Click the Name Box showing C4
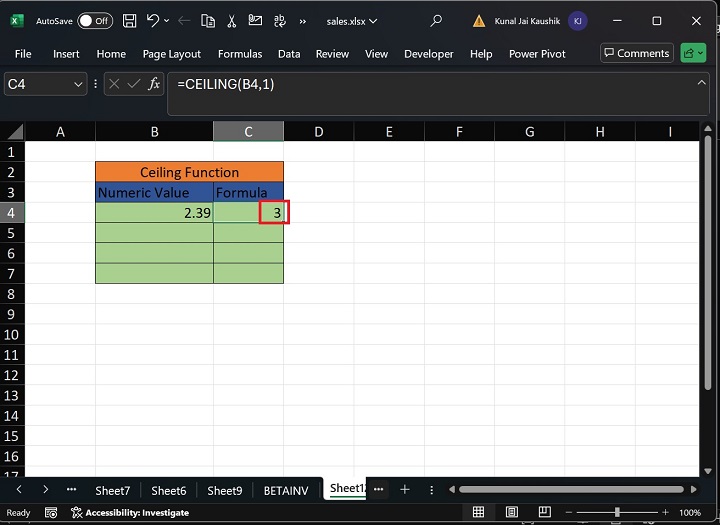Screen dimensions: 720x525 point(39,85)
